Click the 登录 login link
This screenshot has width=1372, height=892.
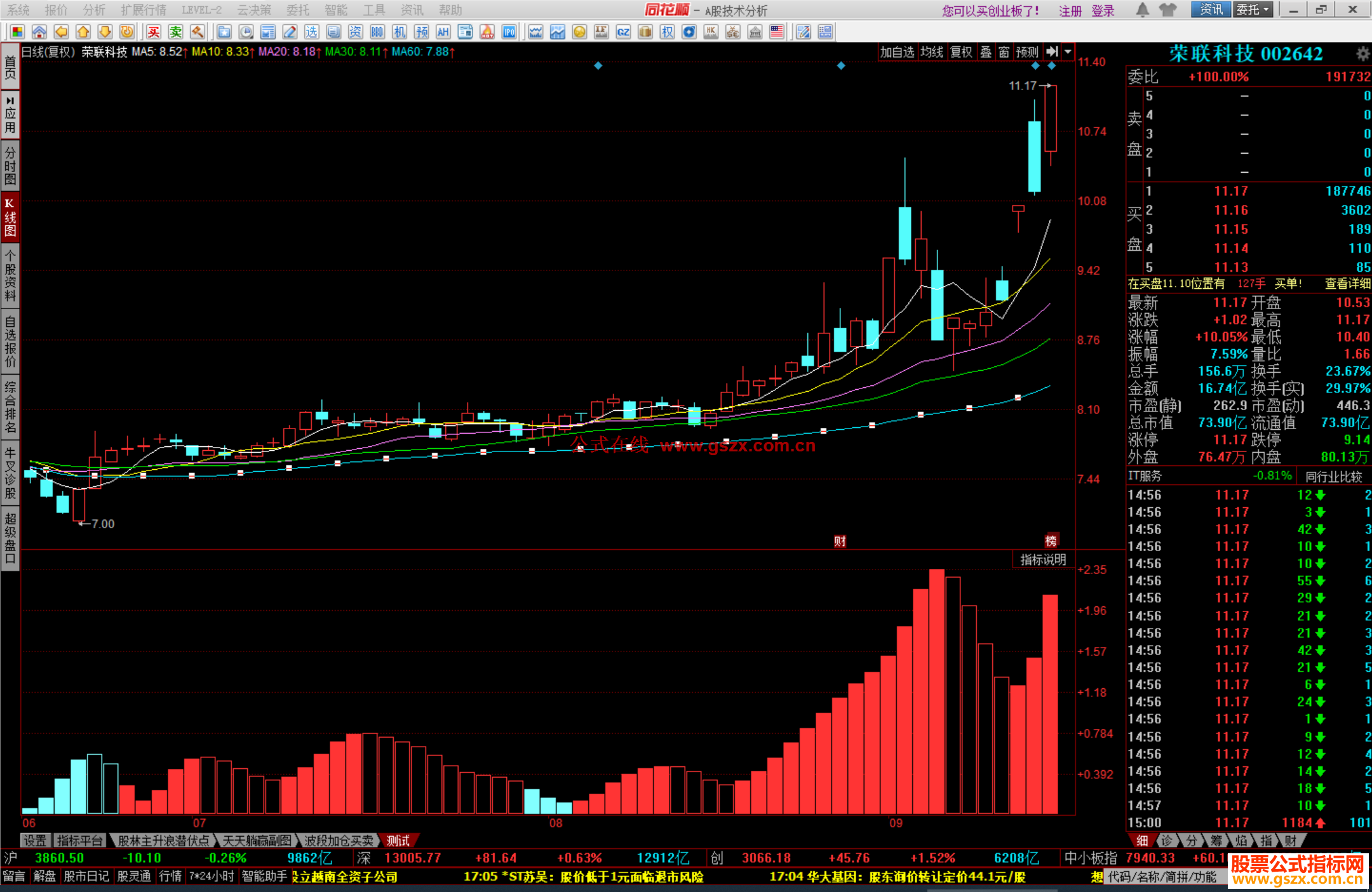click(1103, 11)
